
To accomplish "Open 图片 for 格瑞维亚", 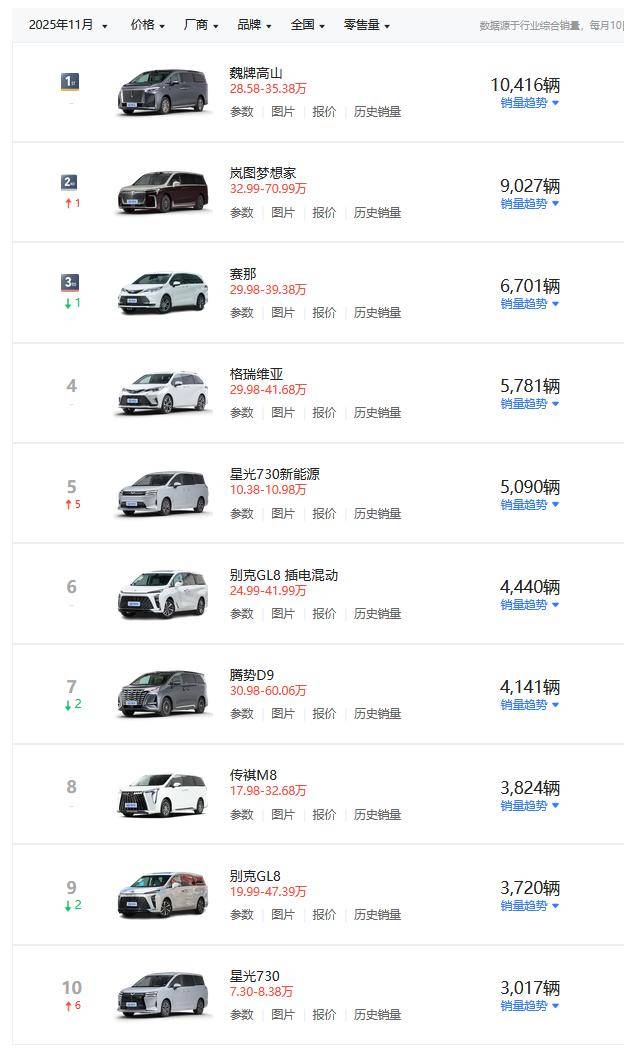I will click(x=283, y=413).
